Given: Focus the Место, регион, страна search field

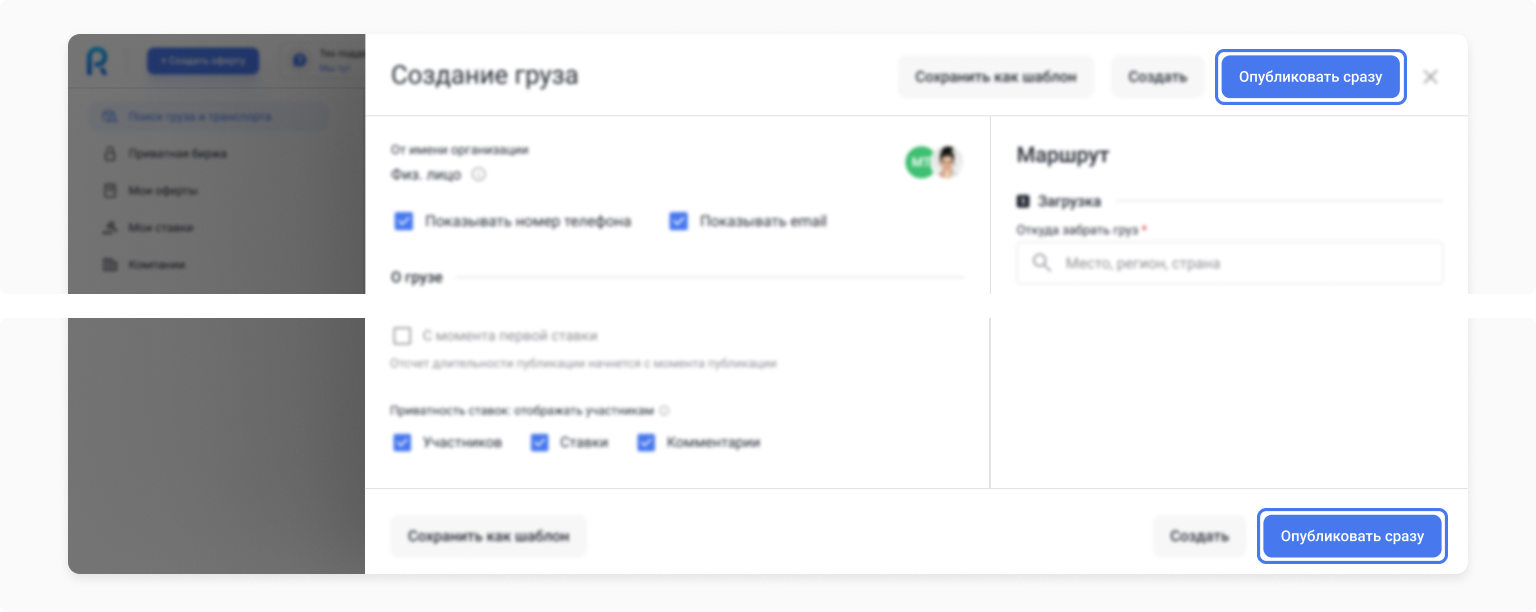Looking at the screenshot, I should click(x=1229, y=264).
